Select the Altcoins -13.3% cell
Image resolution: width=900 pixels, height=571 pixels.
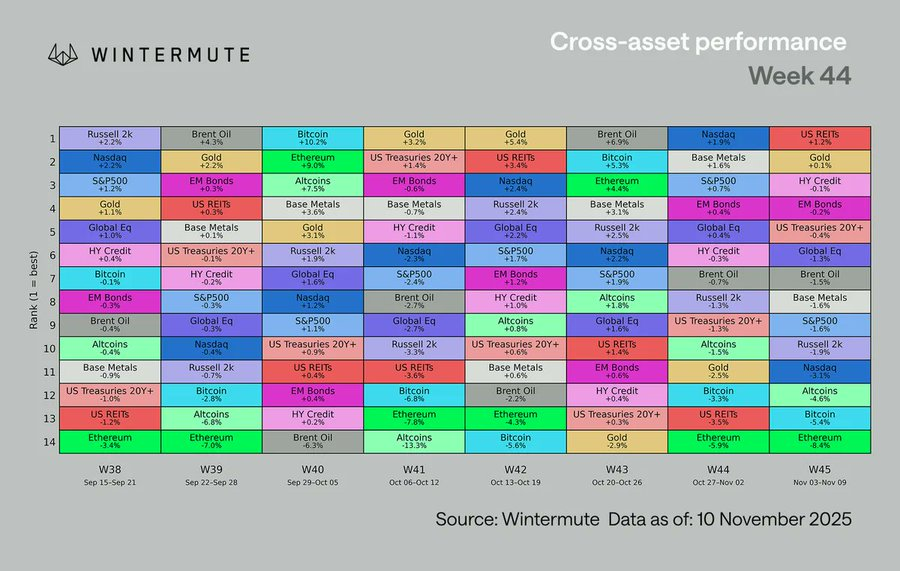coord(413,441)
